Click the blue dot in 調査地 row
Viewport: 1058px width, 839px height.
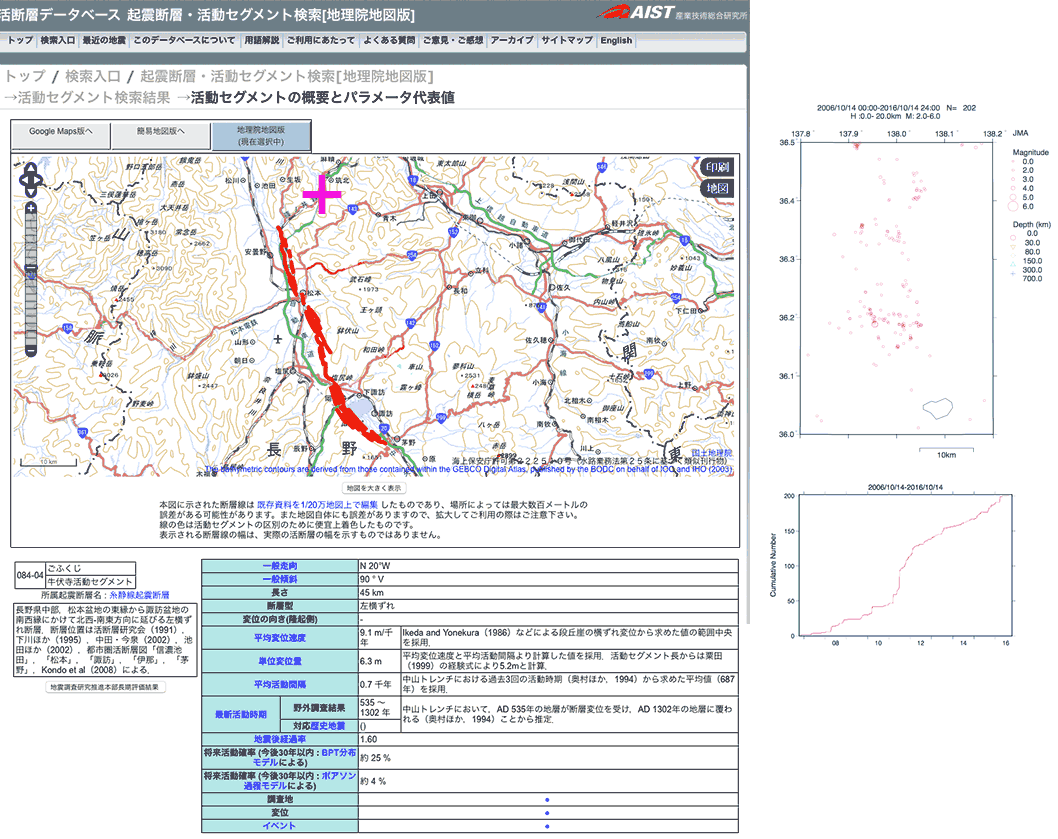(x=547, y=800)
